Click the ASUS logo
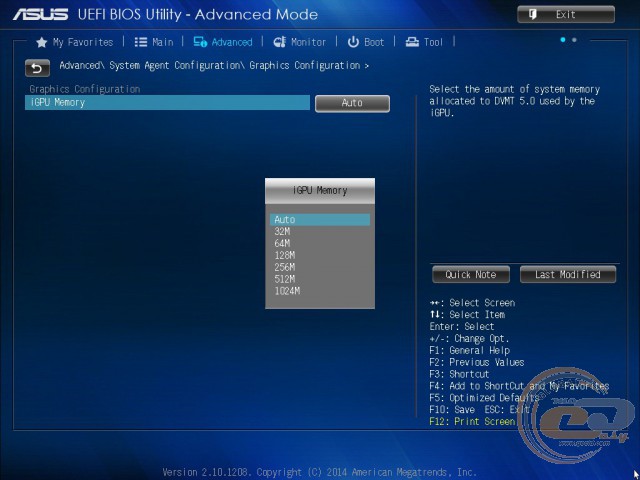640x480 pixels. (40, 15)
